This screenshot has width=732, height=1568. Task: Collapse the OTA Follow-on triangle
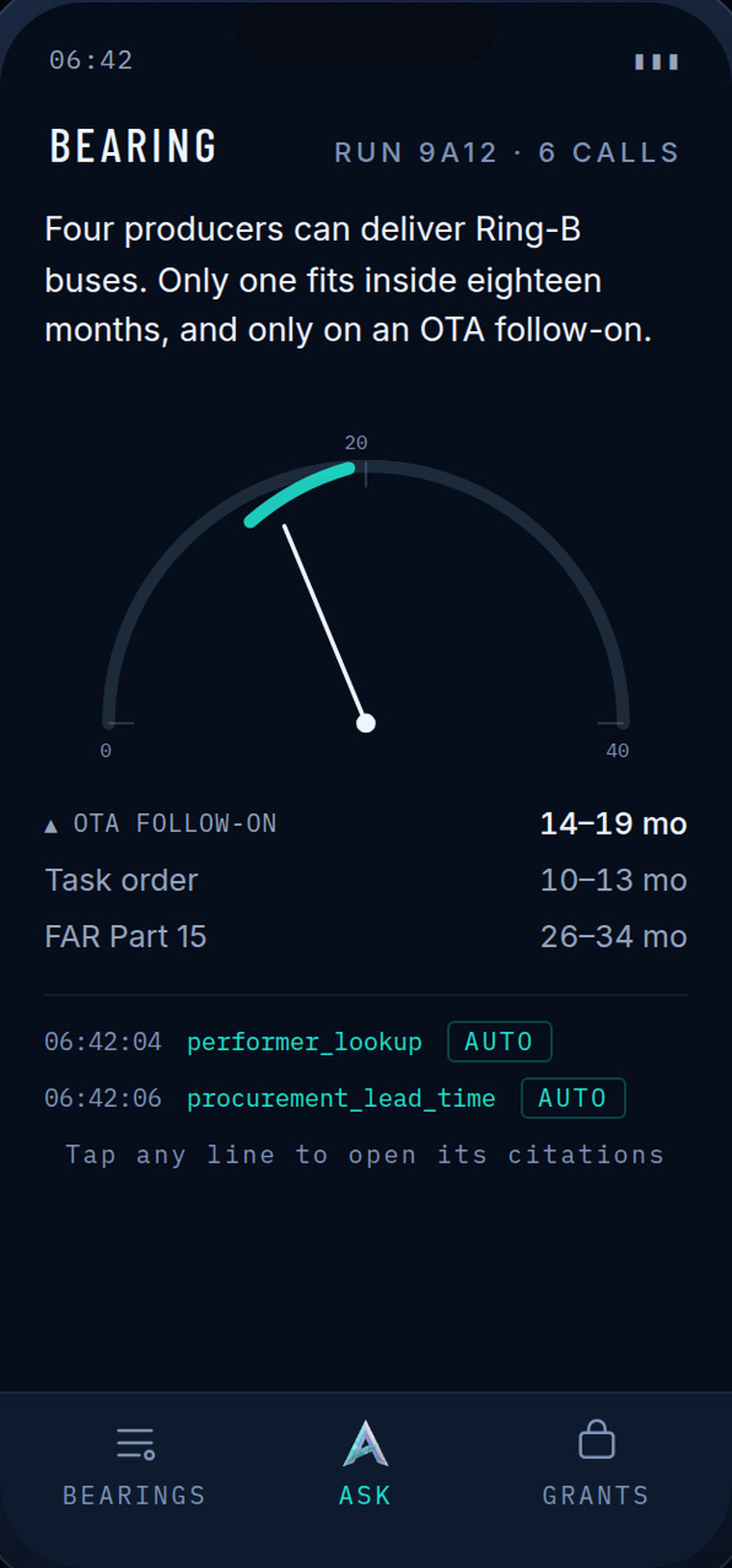pos(51,826)
